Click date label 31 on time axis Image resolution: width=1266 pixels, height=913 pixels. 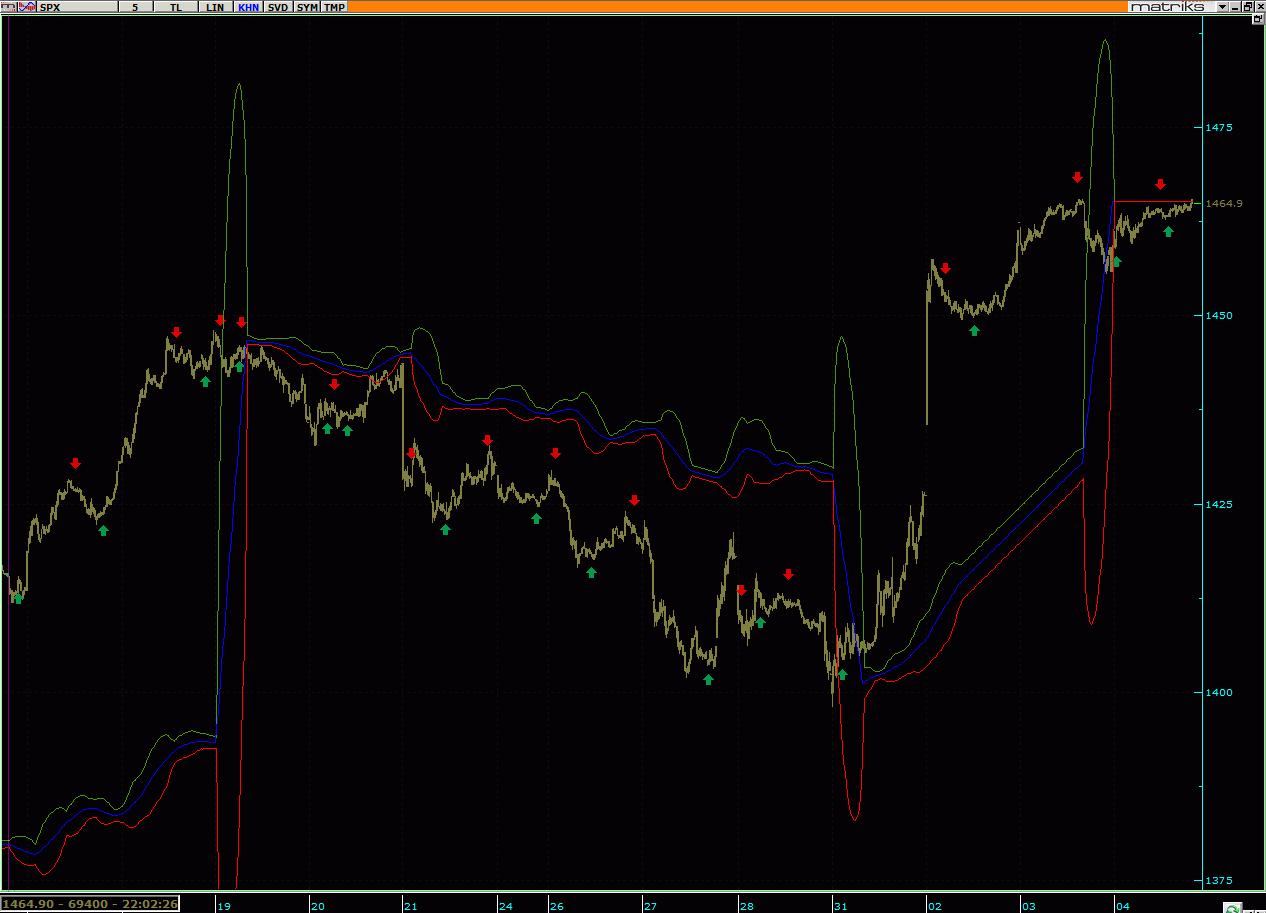(x=841, y=906)
